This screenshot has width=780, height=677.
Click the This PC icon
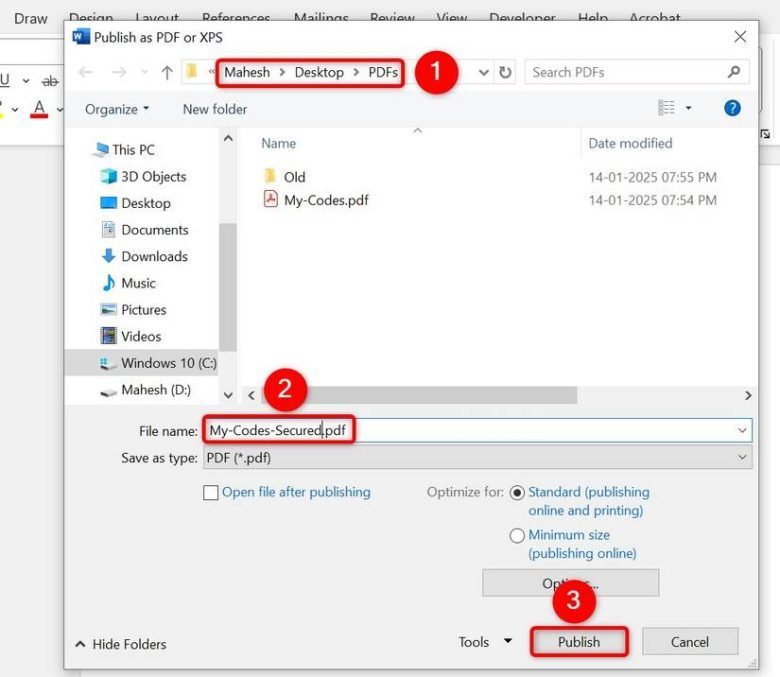coord(101,149)
